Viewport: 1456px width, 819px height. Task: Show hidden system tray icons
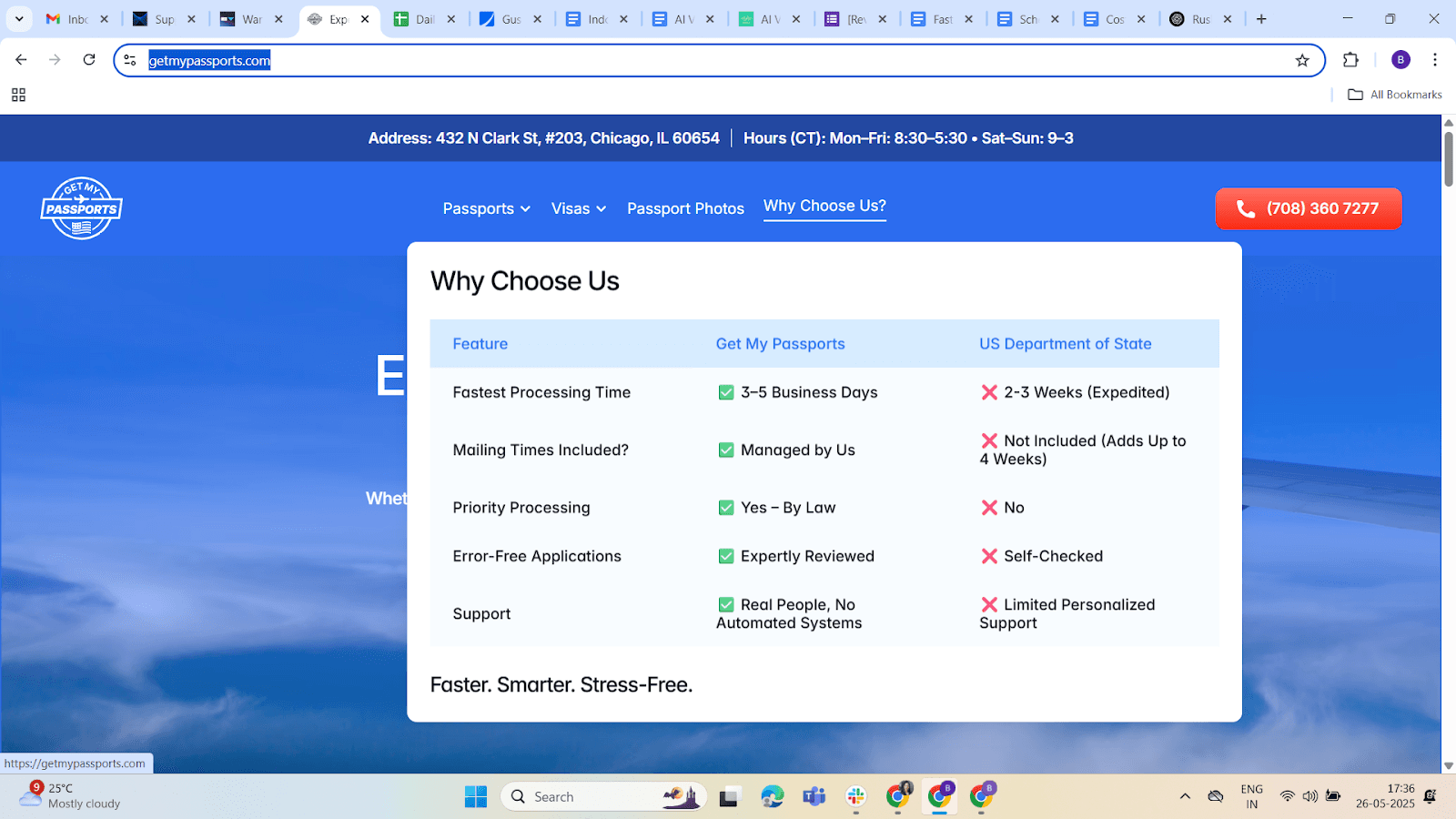pos(1185,796)
